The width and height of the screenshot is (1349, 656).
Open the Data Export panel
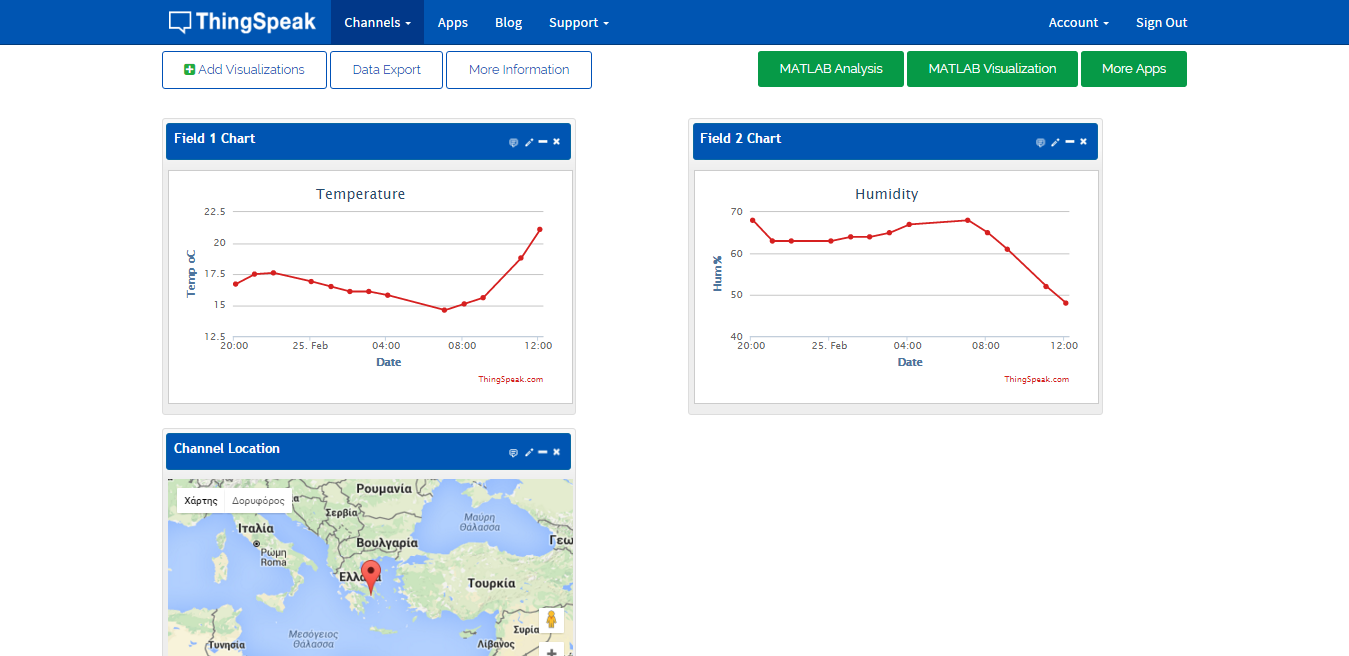[386, 69]
